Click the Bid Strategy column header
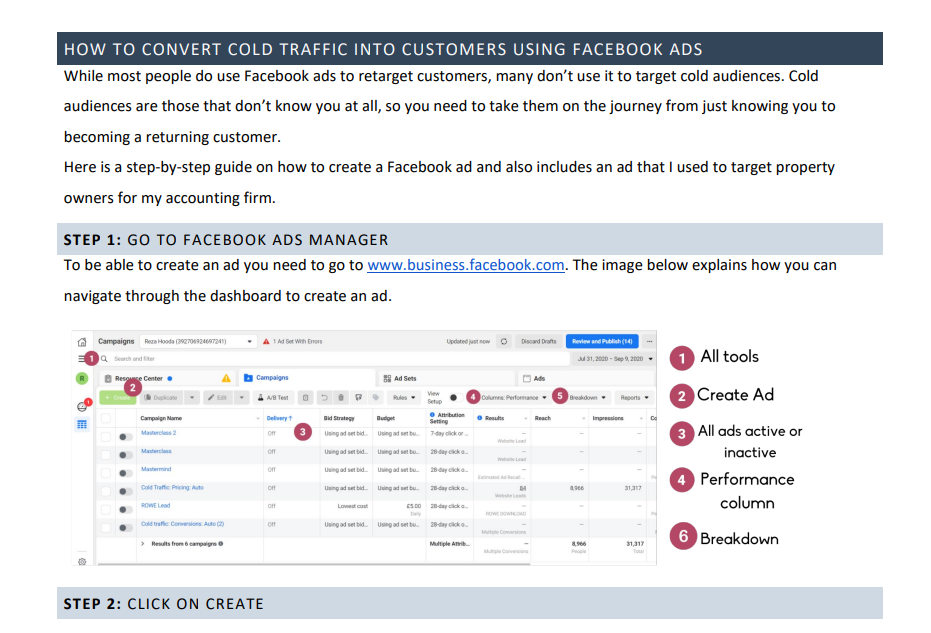931x633 pixels. (339, 418)
